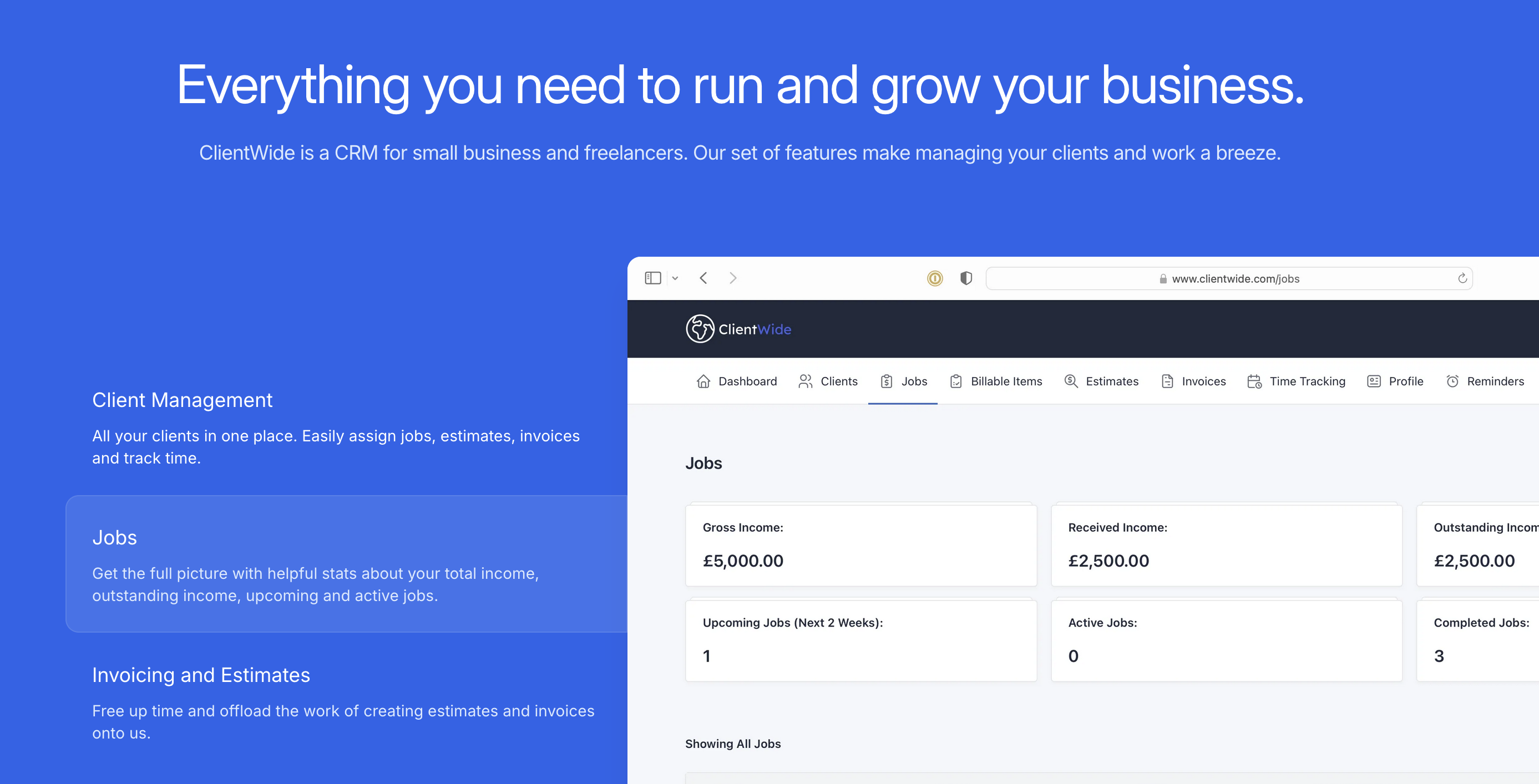Toggle the browser sidebar icon
Viewport: 1539px width, 784px height.
[652, 278]
